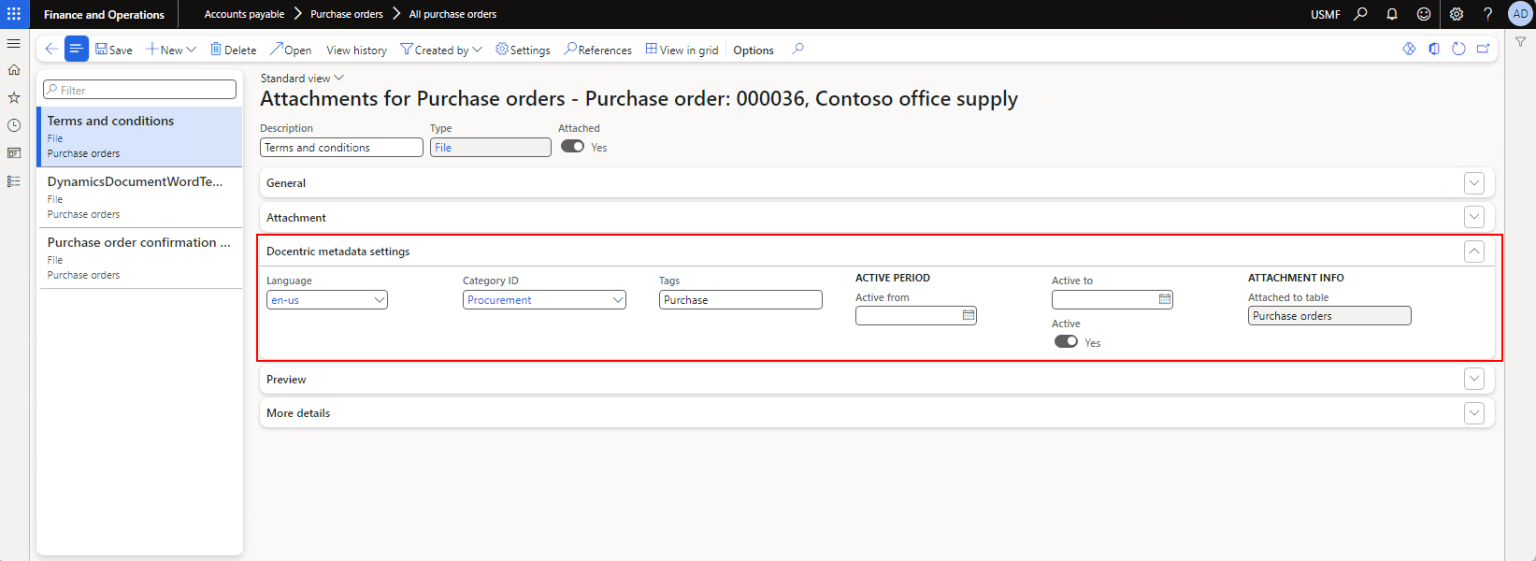Click Save in the action pane

(113, 50)
